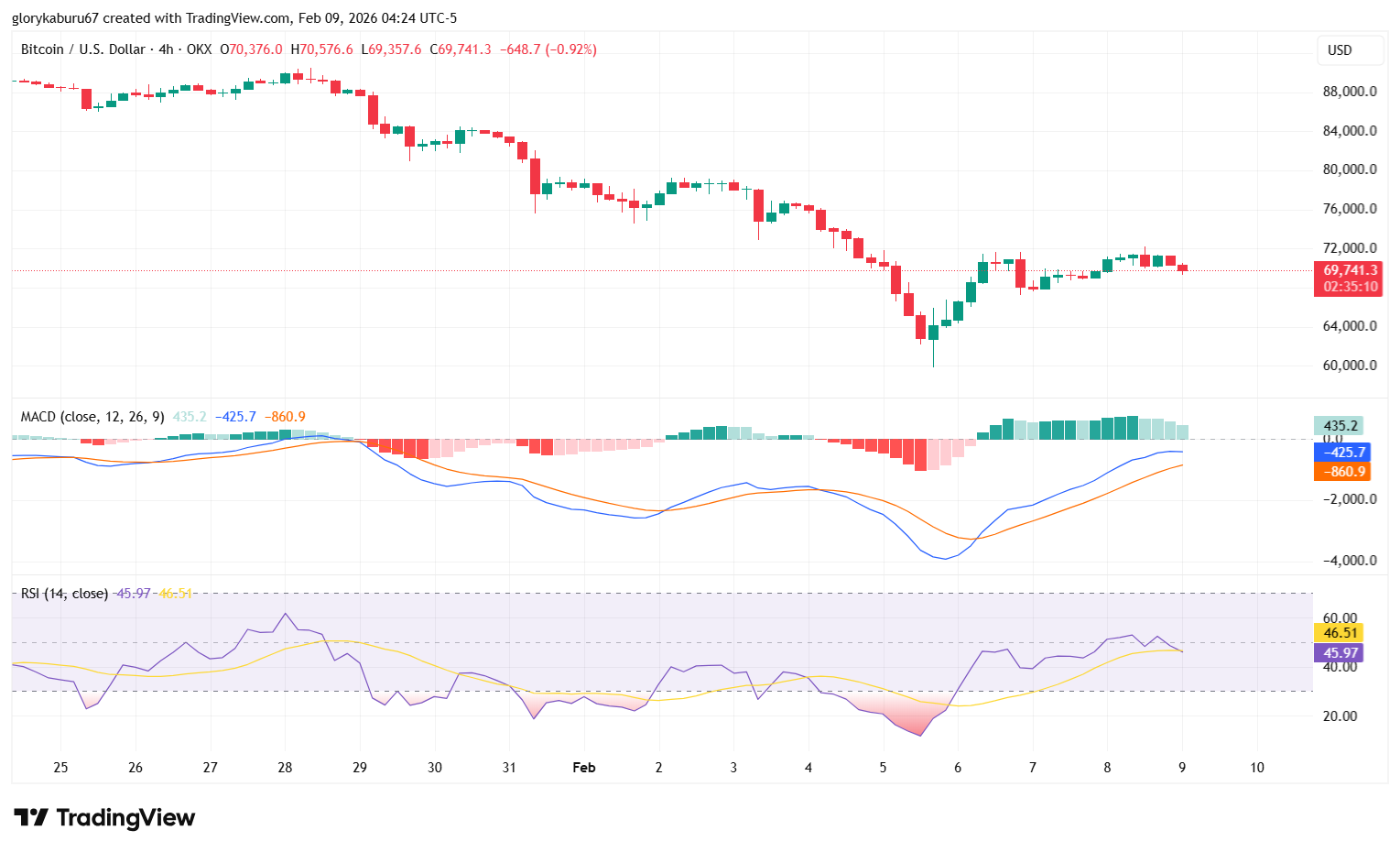
Task: Click the −648.7 (−0.92%) change value
Action: (x=548, y=49)
